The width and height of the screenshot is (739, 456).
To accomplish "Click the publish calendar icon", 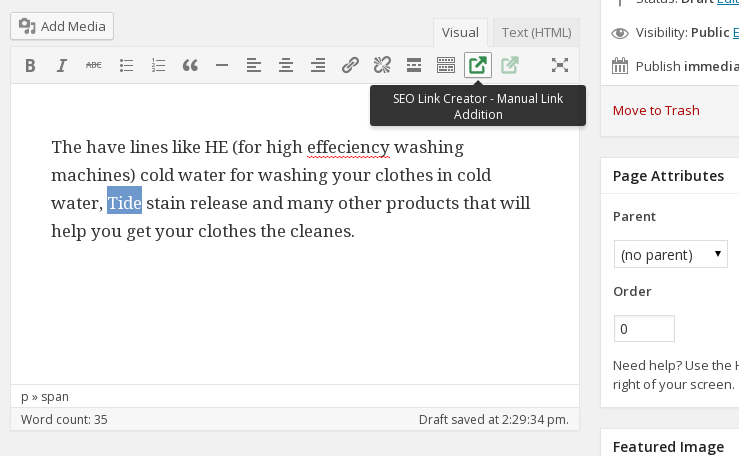I will (620, 66).
